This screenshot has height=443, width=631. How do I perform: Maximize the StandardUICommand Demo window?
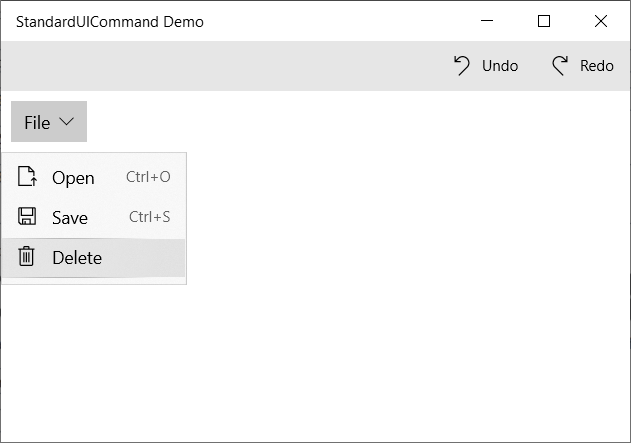pos(544,21)
